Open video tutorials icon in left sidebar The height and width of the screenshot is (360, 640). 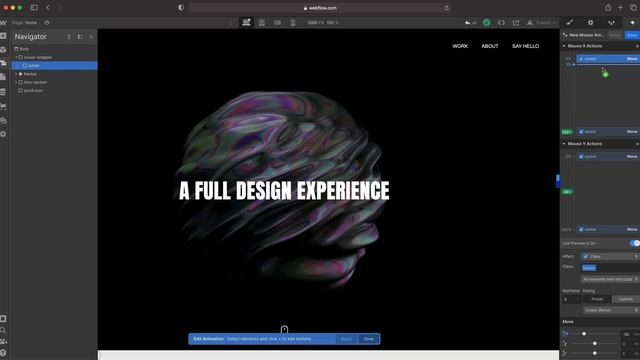3,341
